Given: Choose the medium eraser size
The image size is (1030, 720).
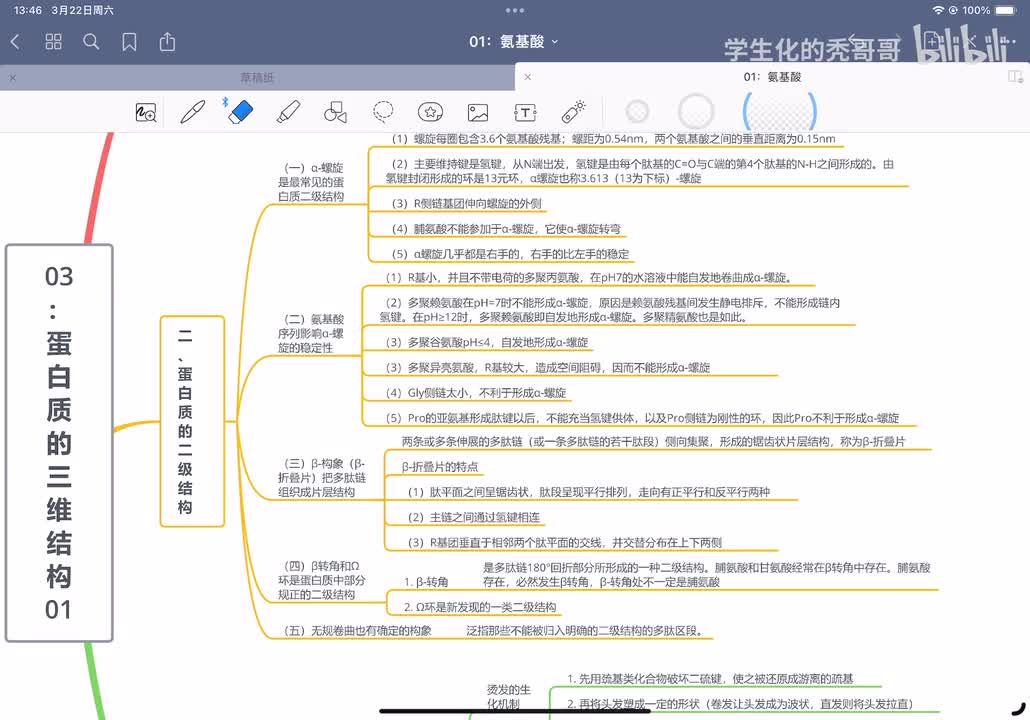Looking at the screenshot, I should 696,111.
